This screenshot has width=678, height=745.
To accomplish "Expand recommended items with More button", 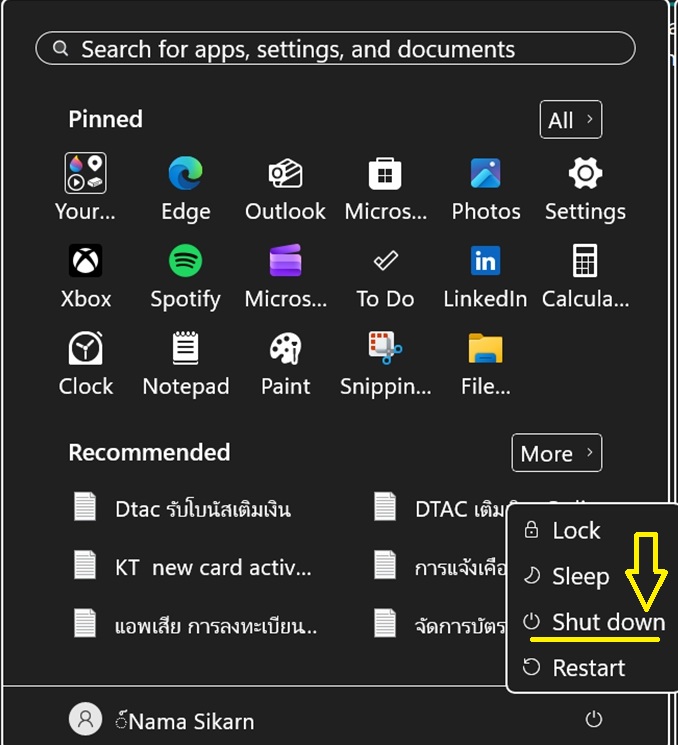I will click(x=556, y=453).
